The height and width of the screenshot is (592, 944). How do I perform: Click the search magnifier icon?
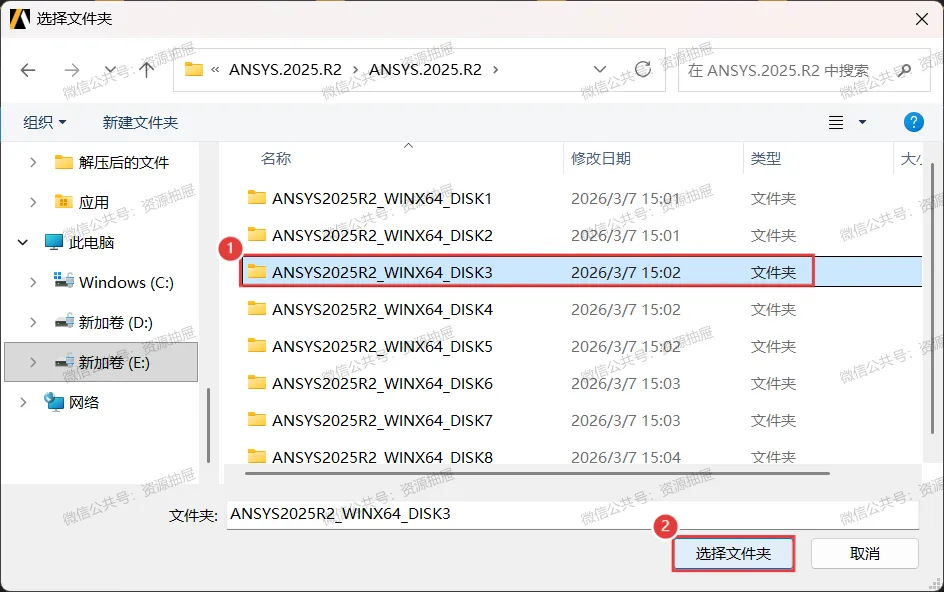click(x=903, y=70)
